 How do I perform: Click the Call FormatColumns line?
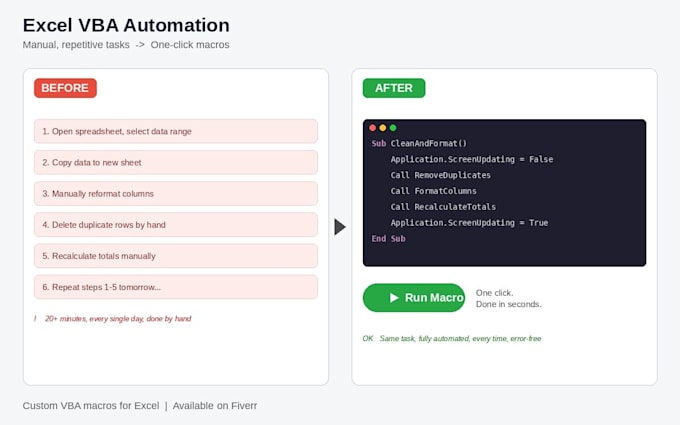(x=433, y=191)
